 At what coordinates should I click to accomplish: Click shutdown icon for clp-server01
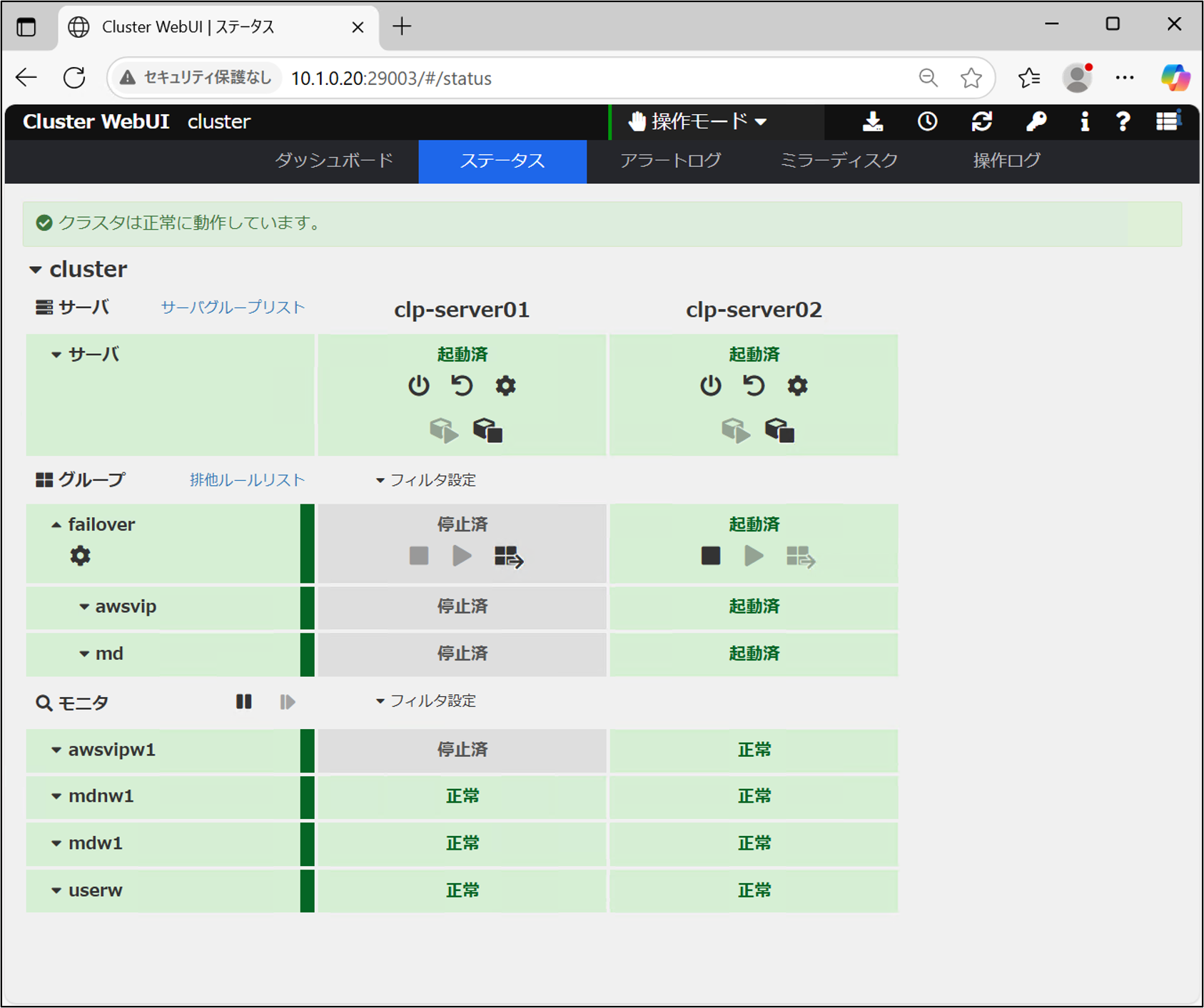[x=419, y=386]
